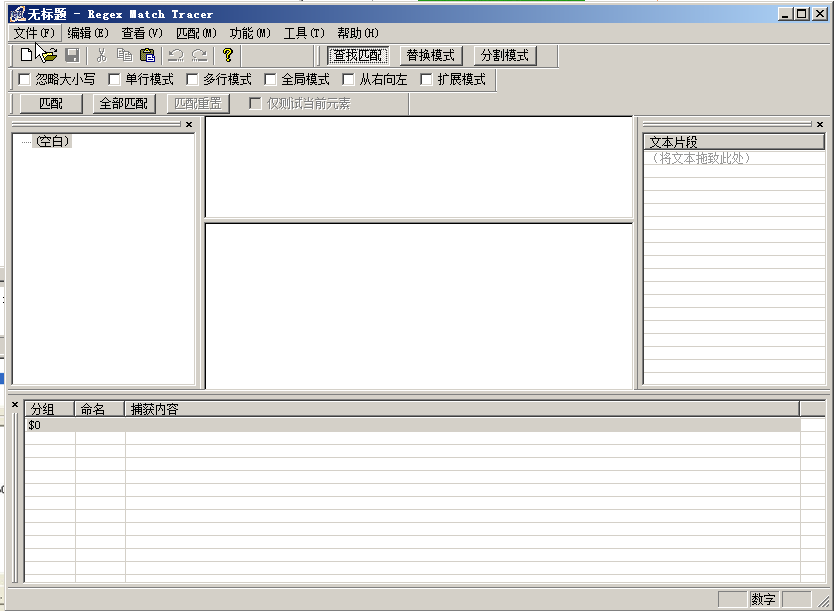Click the 命名 column header
The image size is (834, 611).
pos(99,409)
